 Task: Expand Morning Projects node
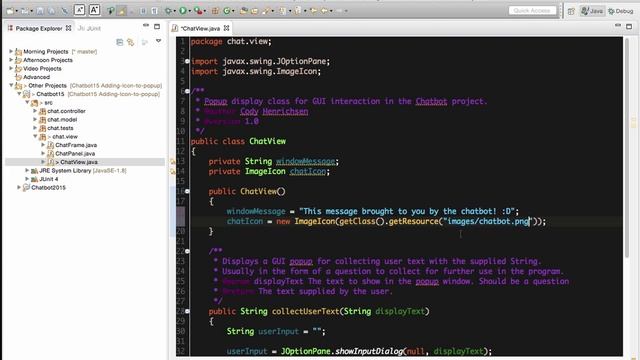pyautogui.click(x=11, y=51)
